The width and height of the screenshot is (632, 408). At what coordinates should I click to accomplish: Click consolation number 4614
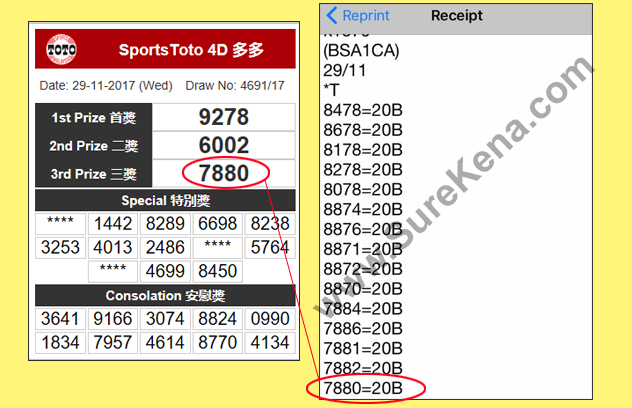point(165,343)
